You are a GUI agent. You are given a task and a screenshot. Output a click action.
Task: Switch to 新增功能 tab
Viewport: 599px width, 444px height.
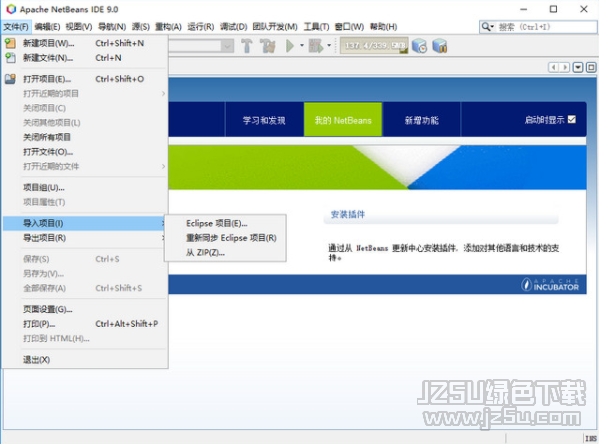(x=422, y=120)
